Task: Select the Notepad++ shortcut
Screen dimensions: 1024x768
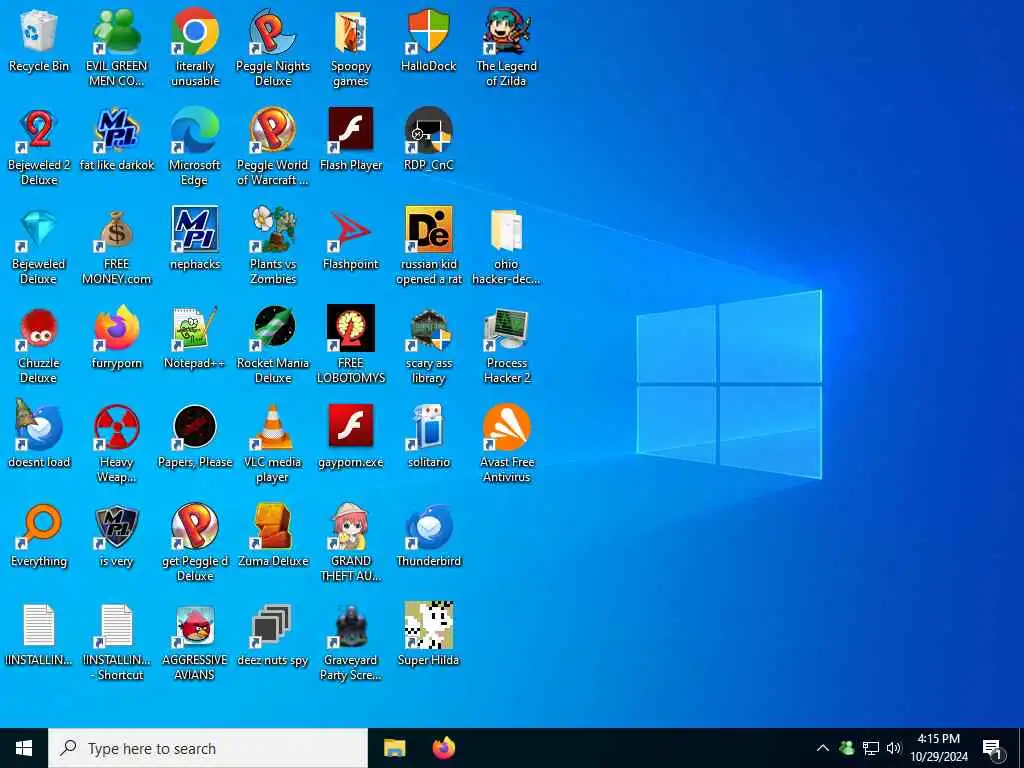Action: click(195, 328)
